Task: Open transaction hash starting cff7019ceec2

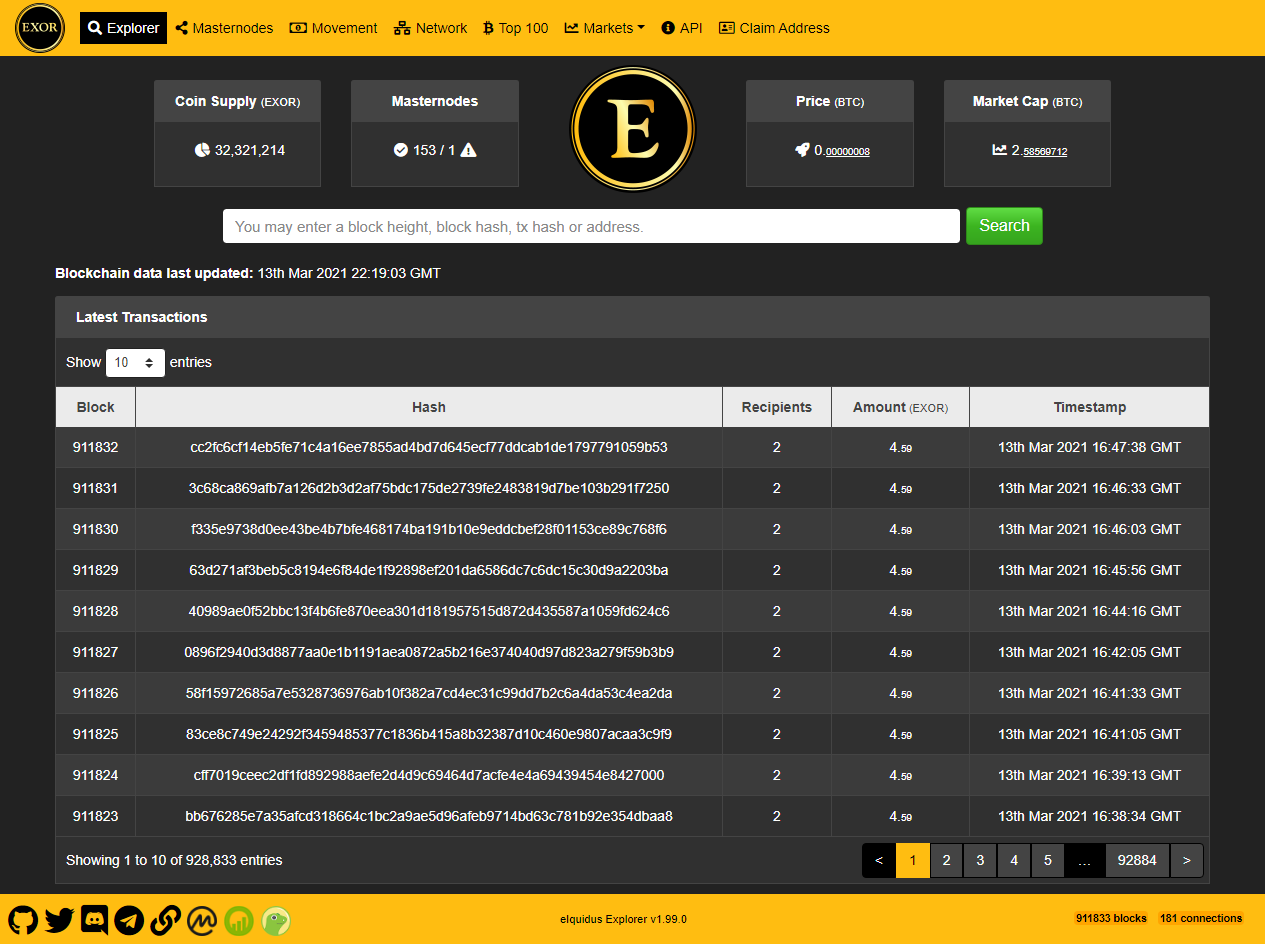Action: (429, 775)
